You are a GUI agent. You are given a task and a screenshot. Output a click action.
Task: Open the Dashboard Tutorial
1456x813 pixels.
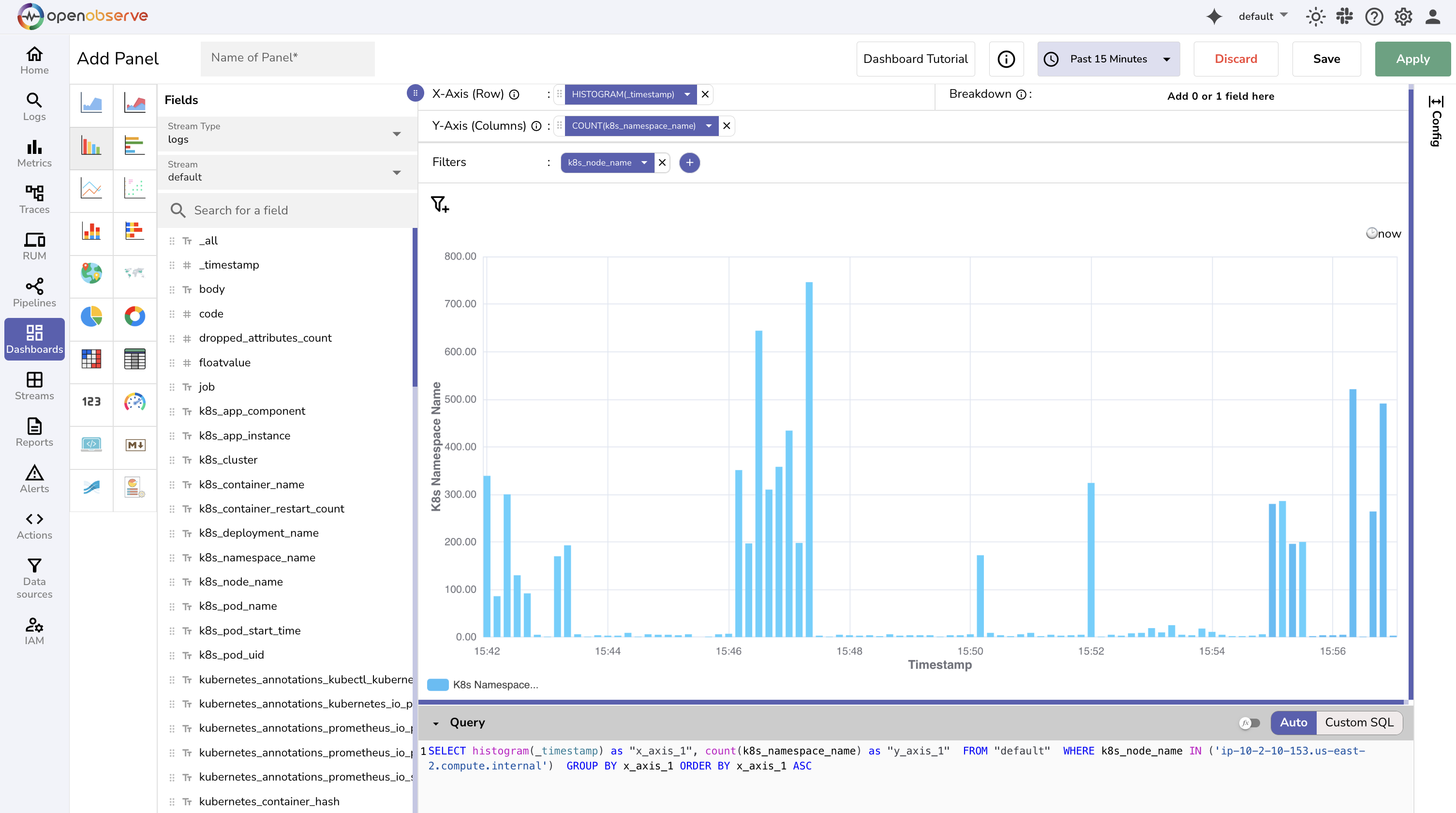tap(916, 59)
